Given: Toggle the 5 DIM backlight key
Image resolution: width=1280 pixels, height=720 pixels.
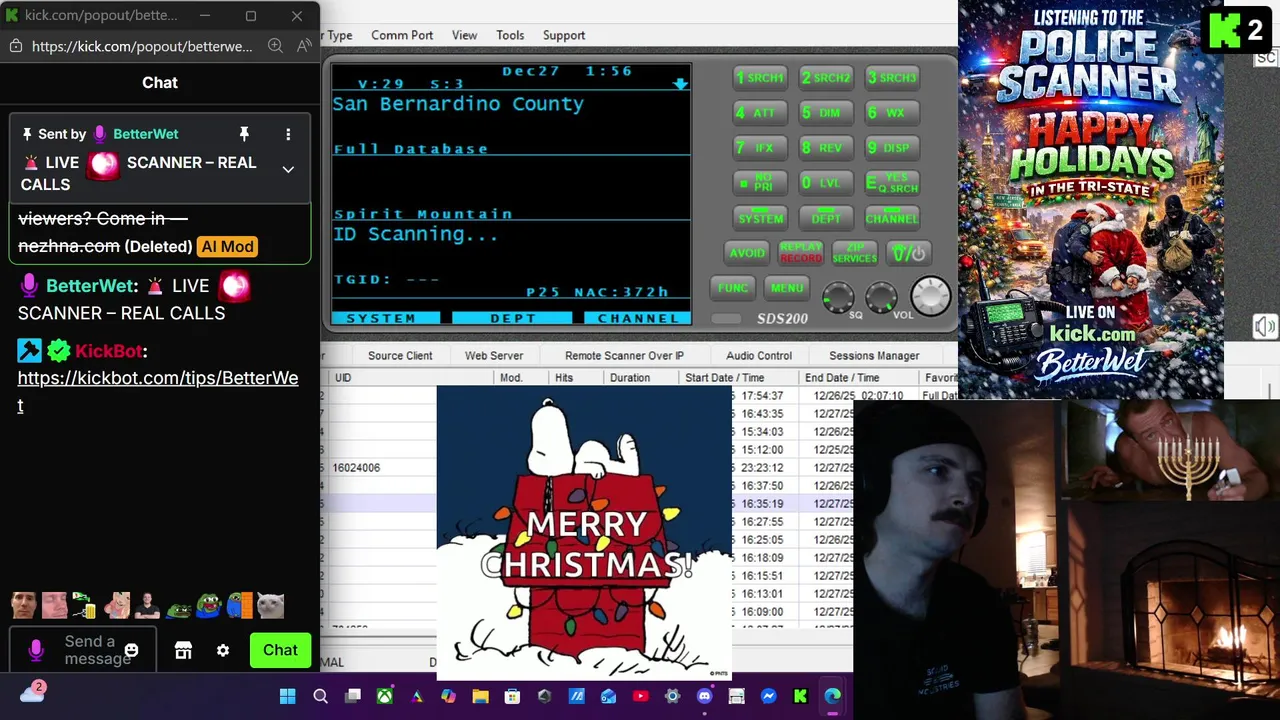Looking at the screenshot, I should 826,113.
